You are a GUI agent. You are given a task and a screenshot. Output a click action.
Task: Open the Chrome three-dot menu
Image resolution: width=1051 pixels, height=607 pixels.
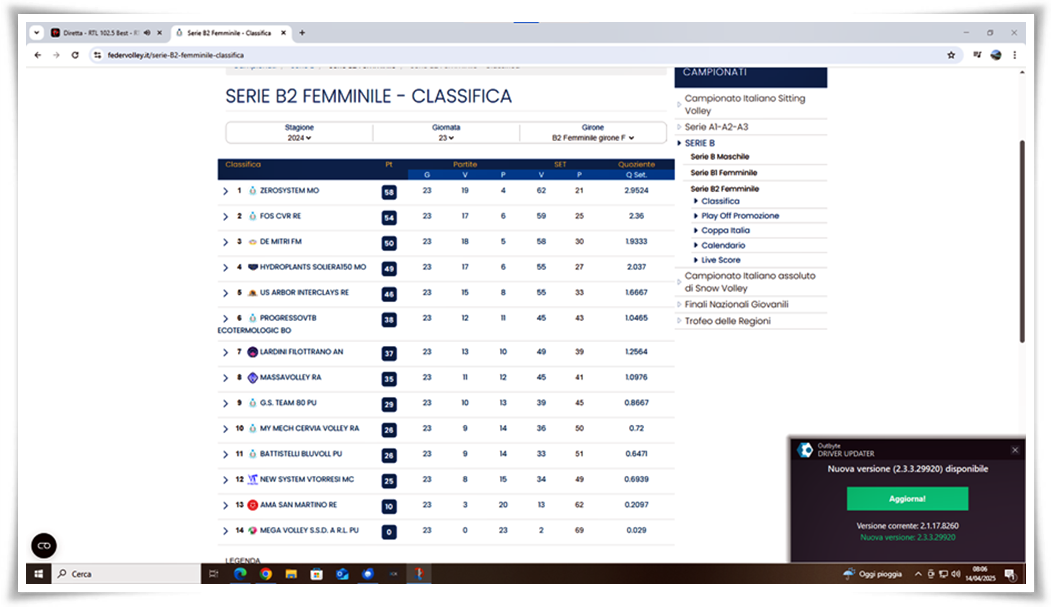click(1014, 55)
